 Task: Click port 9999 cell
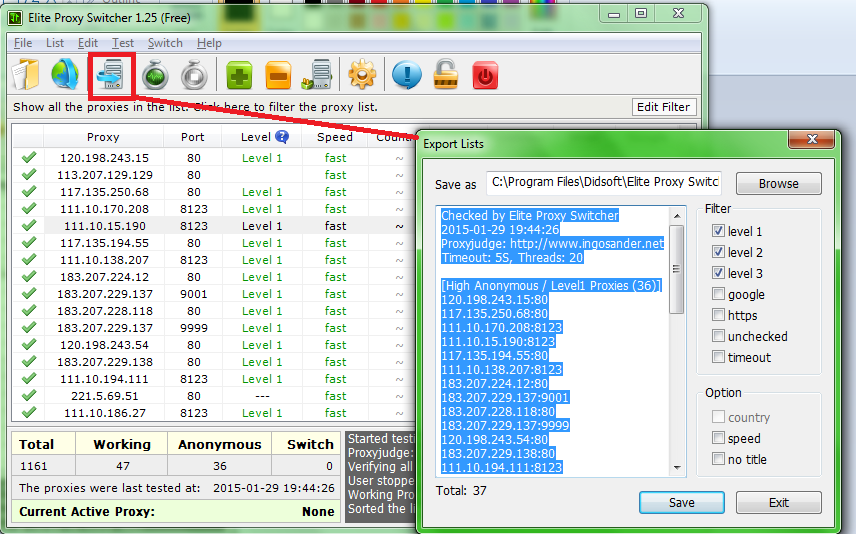click(x=194, y=328)
